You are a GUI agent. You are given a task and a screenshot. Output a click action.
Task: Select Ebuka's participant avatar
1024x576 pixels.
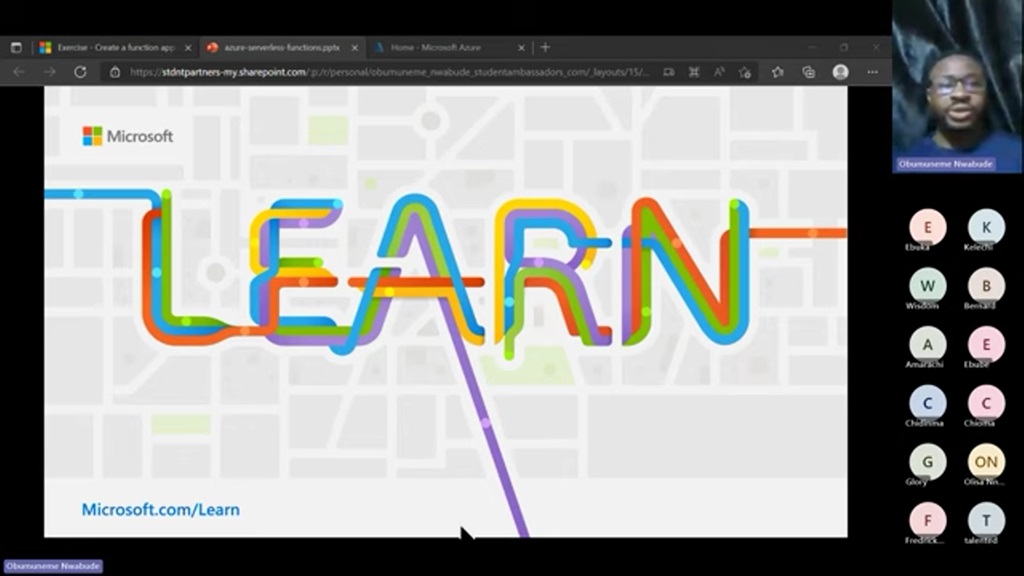(927, 227)
